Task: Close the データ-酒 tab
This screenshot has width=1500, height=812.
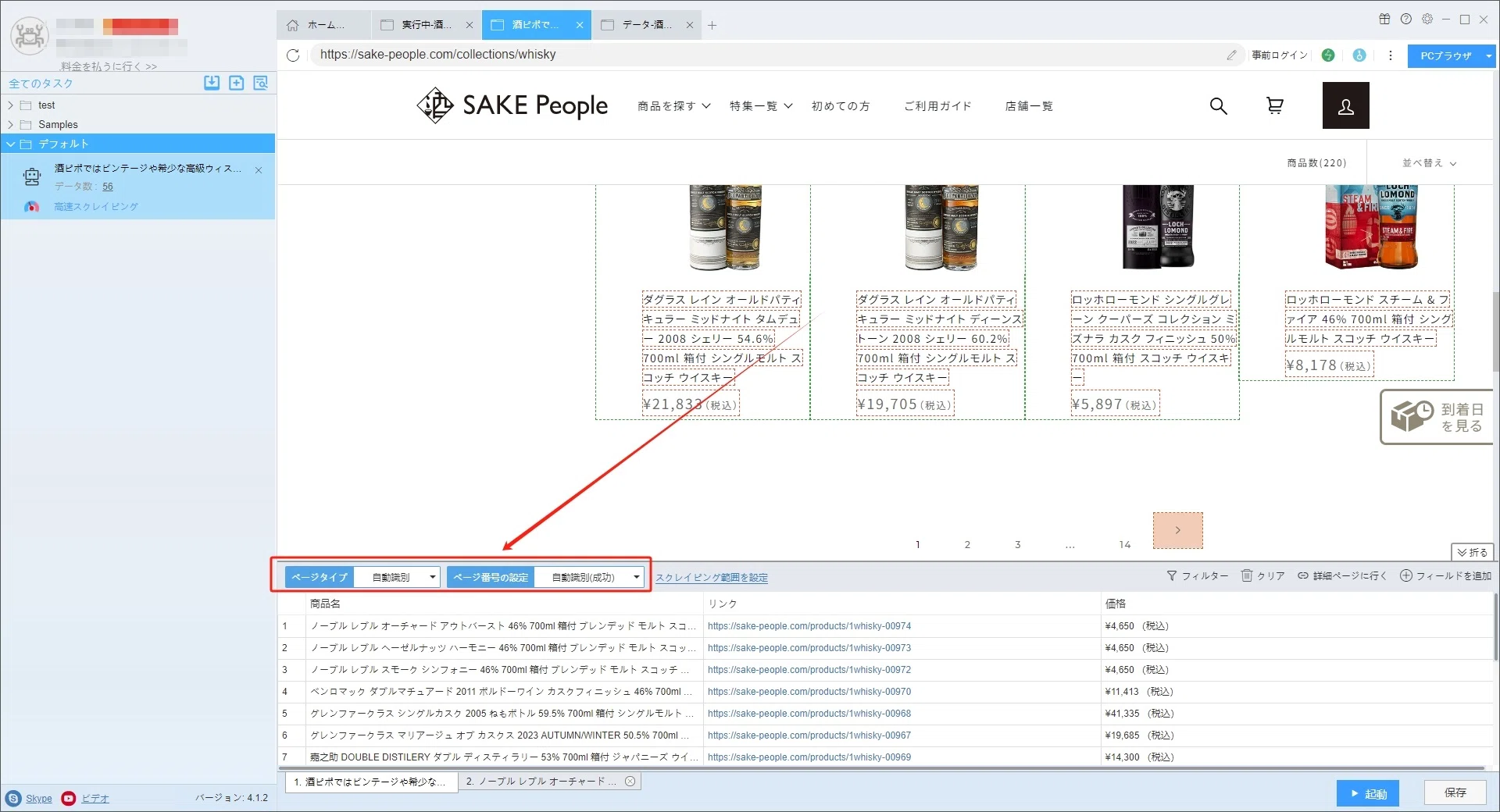Action: [x=690, y=25]
